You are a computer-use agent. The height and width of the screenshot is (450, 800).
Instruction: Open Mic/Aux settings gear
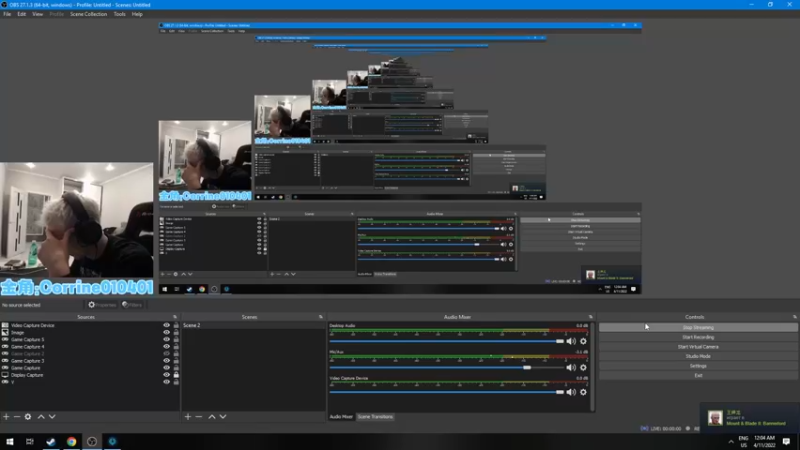click(583, 367)
